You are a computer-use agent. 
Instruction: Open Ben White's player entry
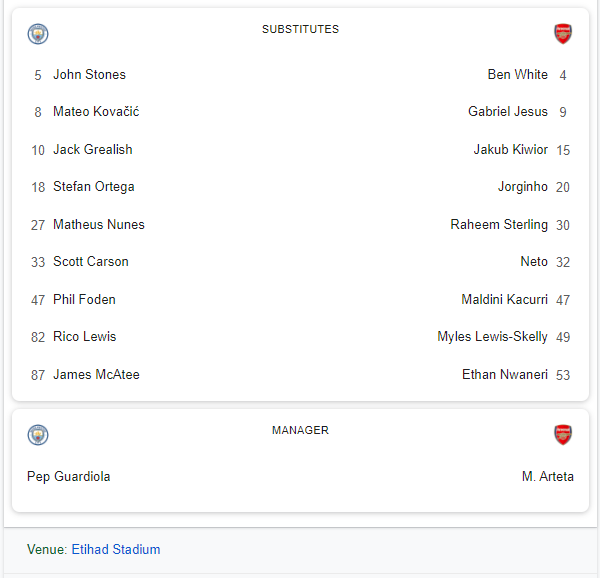[517, 74]
